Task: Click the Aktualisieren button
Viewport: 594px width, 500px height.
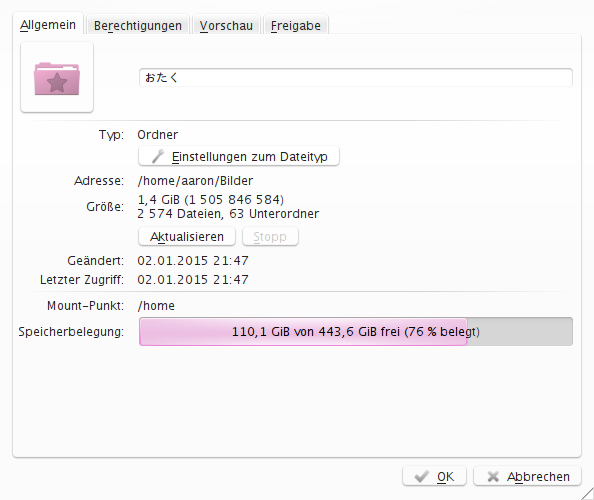Action: [187, 237]
